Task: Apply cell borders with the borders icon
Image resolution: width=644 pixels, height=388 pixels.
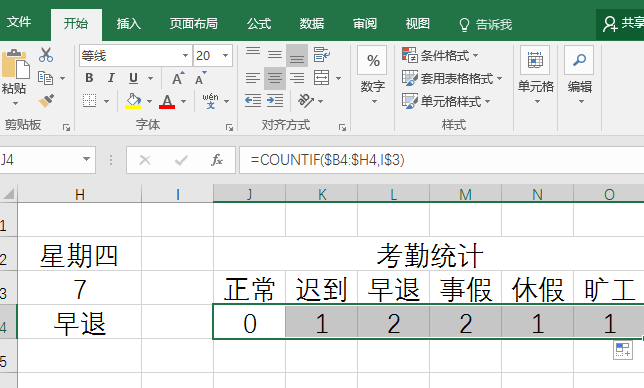Action: tap(90, 101)
